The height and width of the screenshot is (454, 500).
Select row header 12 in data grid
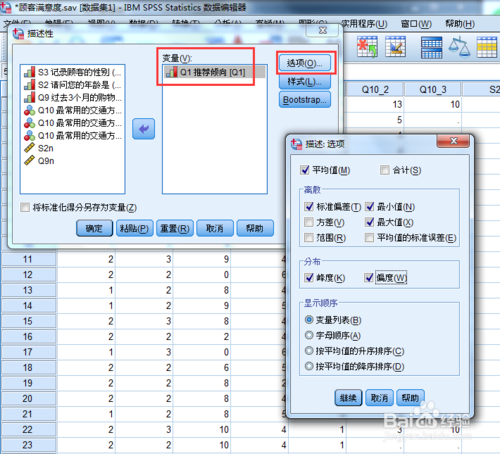coord(28,275)
